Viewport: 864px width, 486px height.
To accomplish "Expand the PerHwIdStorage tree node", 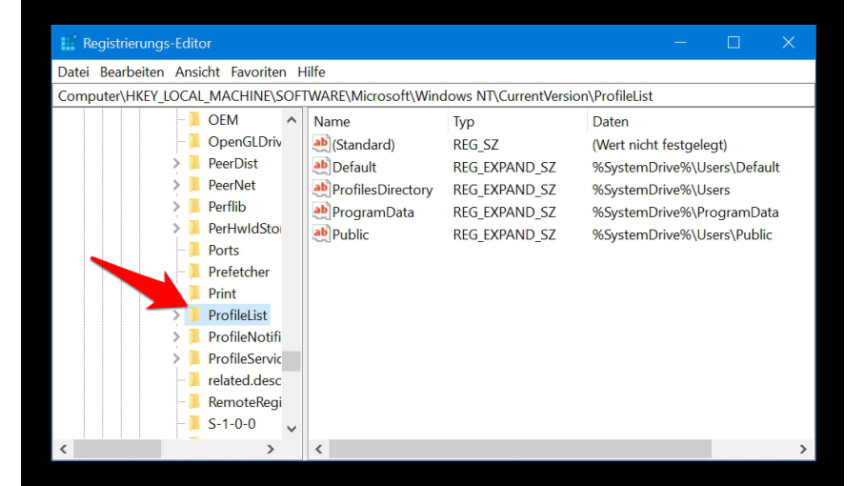I will [176, 228].
